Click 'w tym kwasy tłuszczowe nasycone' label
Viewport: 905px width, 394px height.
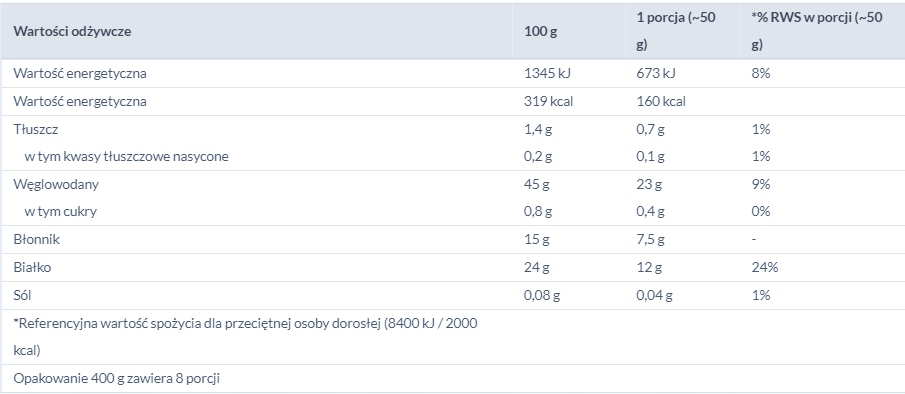coord(126,156)
